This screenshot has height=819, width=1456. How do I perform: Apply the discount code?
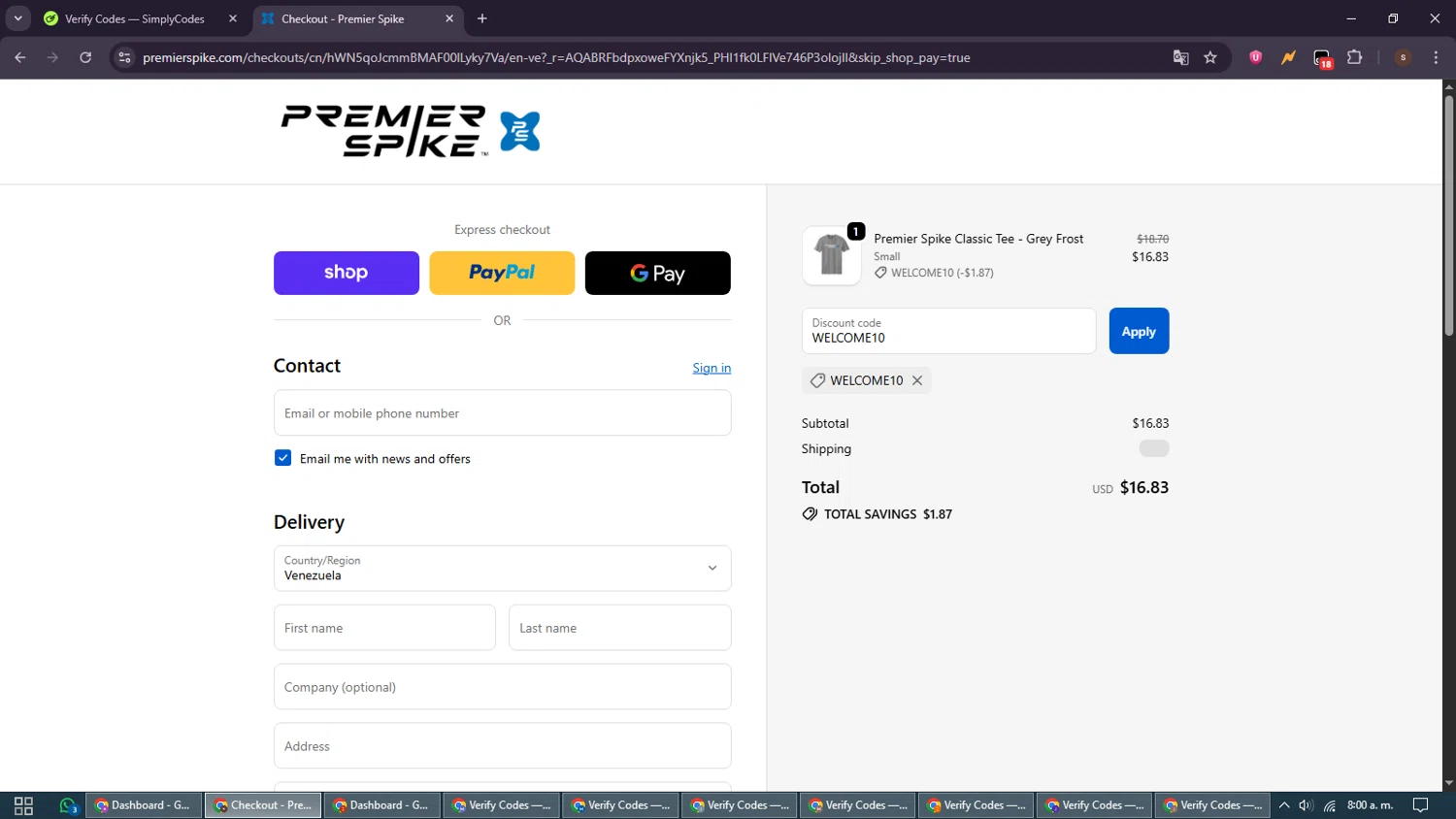coord(1139,331)
